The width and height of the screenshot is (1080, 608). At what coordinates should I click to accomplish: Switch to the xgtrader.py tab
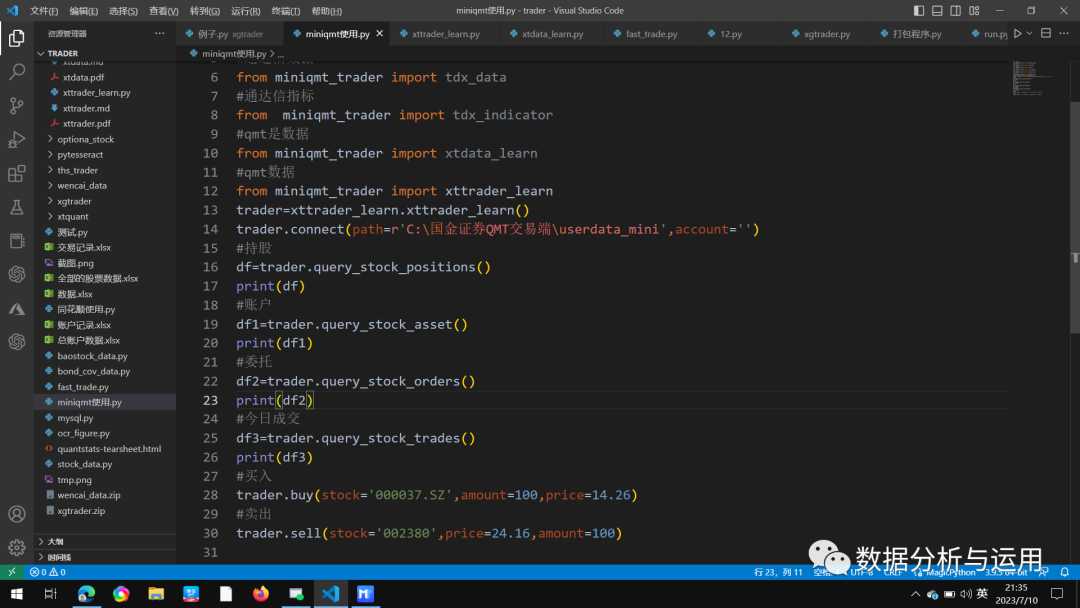826,34
